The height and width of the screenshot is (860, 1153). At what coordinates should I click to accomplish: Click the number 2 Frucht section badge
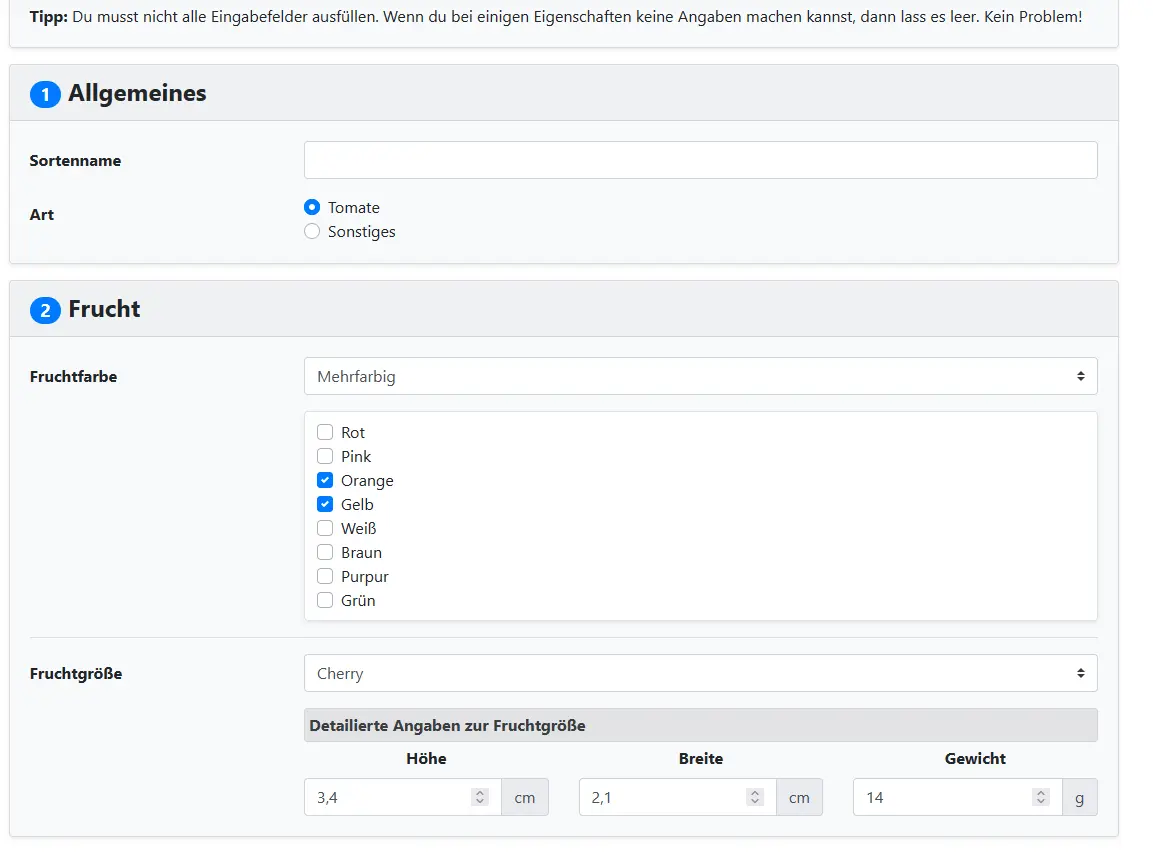pos(45,311)
